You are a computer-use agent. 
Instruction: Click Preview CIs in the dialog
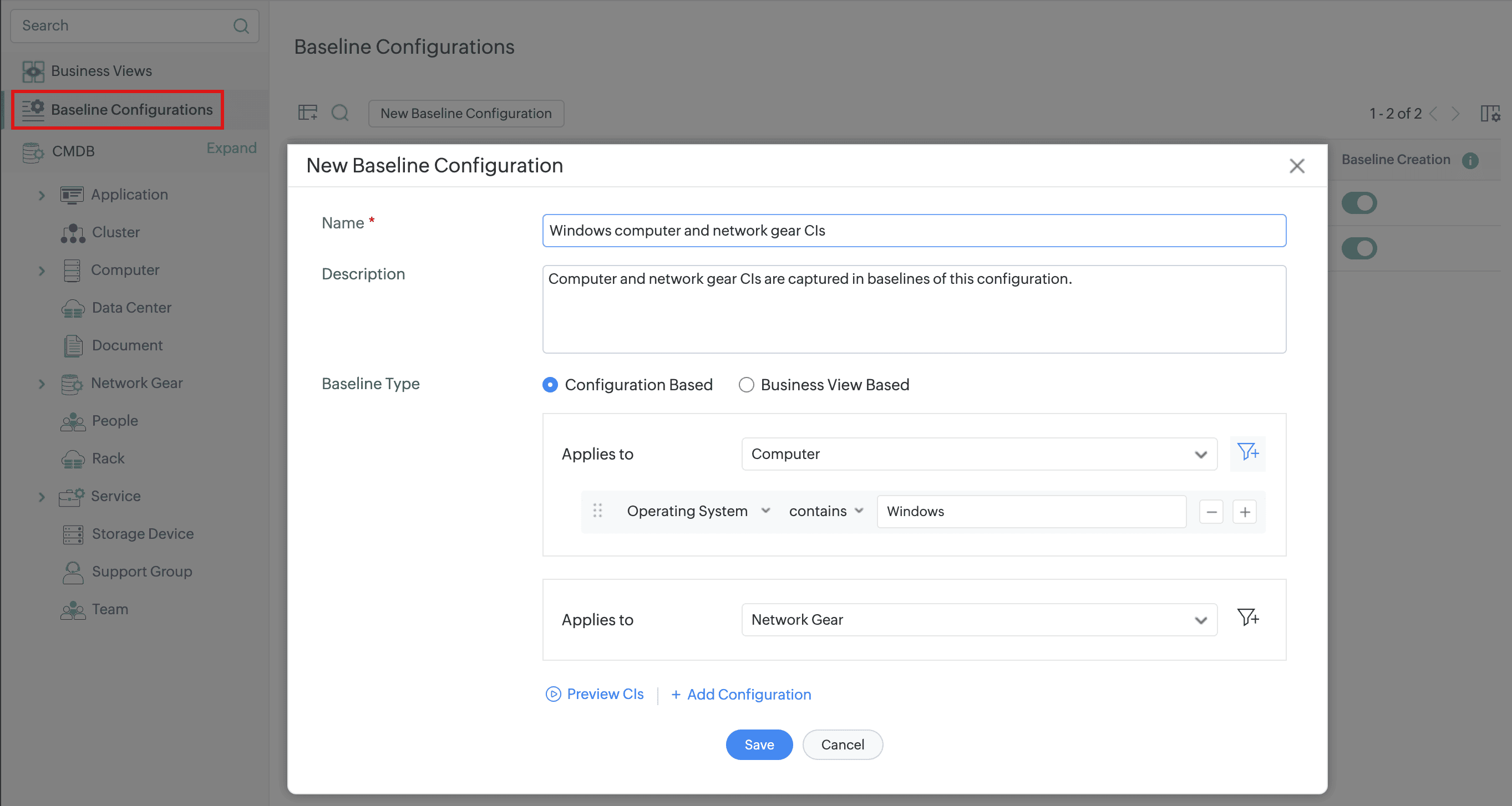coord(604,694)
